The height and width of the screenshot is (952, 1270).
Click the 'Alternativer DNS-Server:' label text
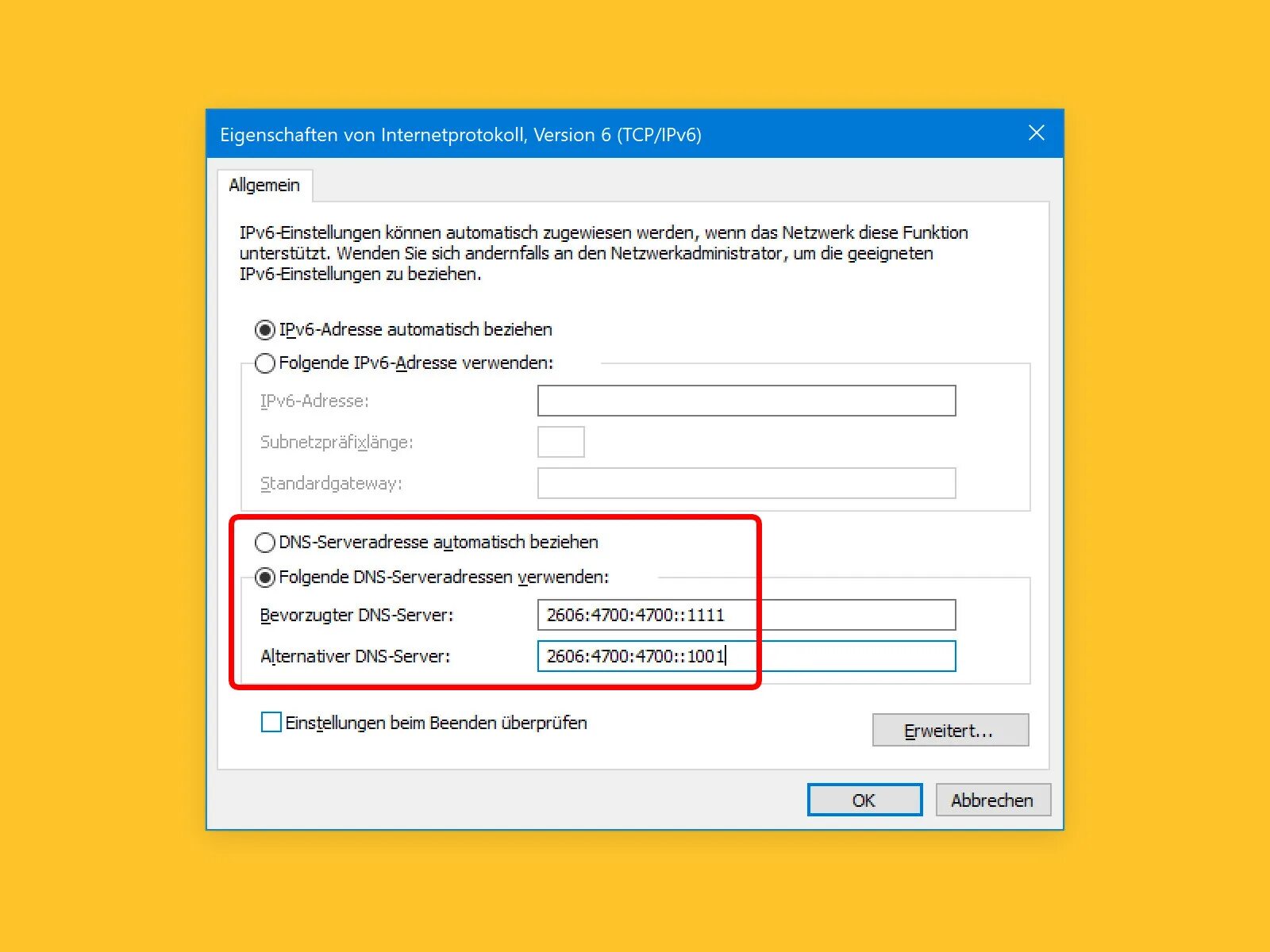pyautogui.click(x=355, y=656)
